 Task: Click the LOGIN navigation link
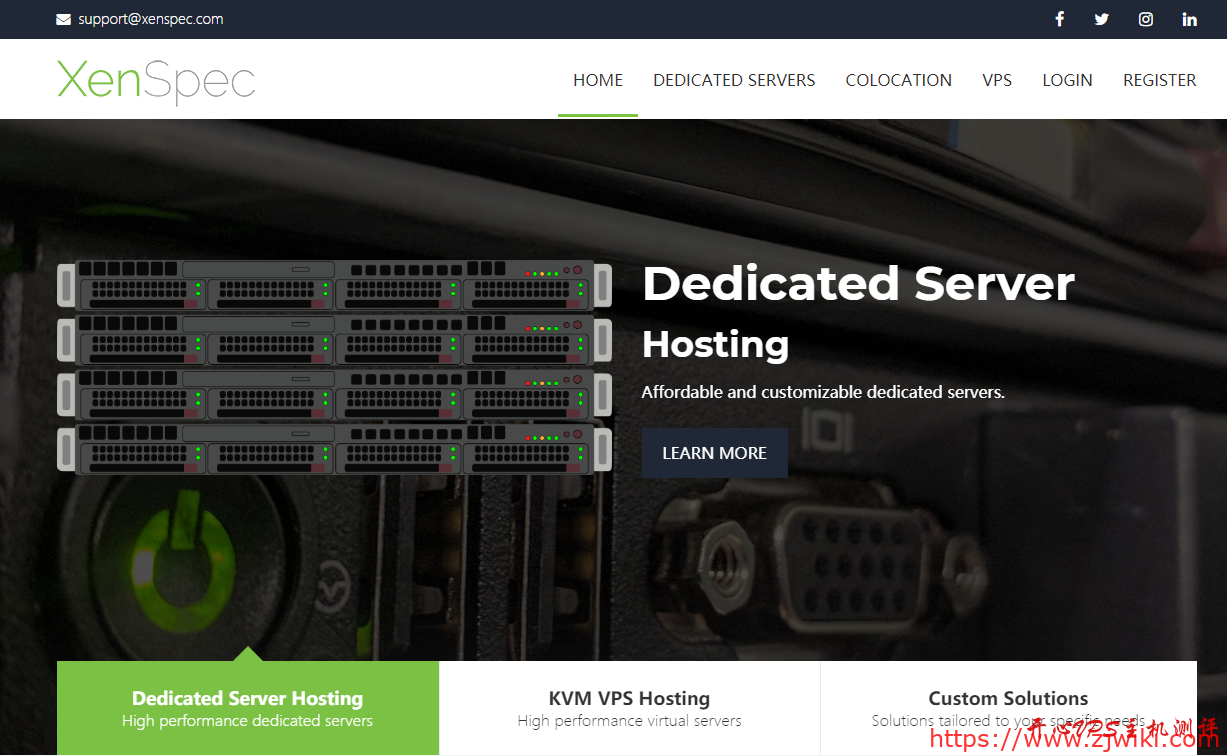(1067, 80)
